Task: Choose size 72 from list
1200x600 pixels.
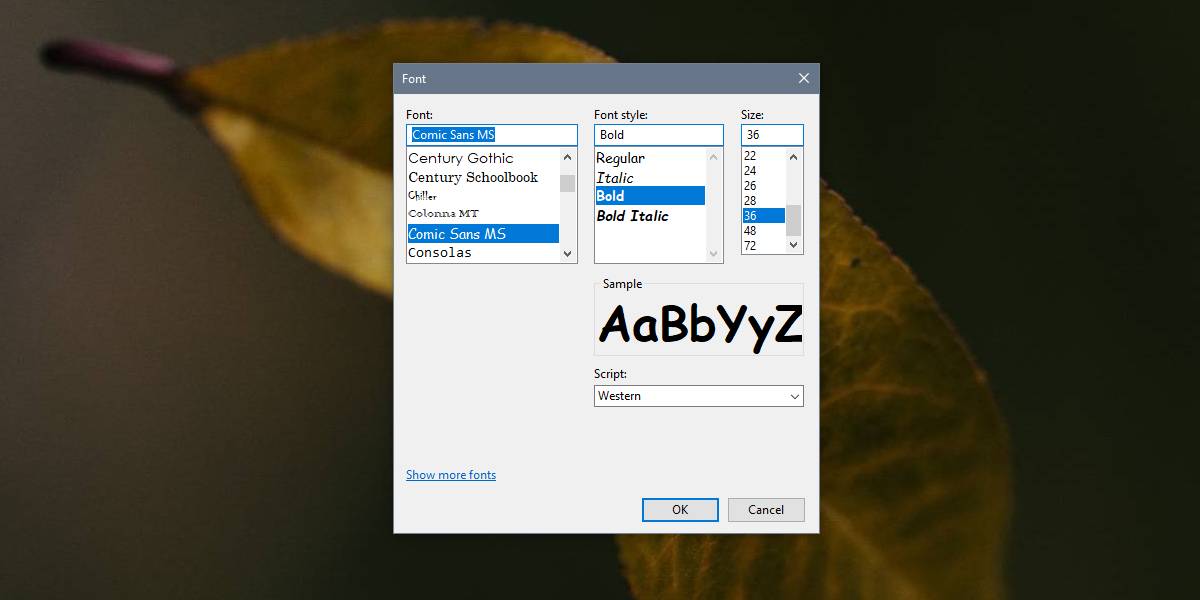Action: [750, 246]
